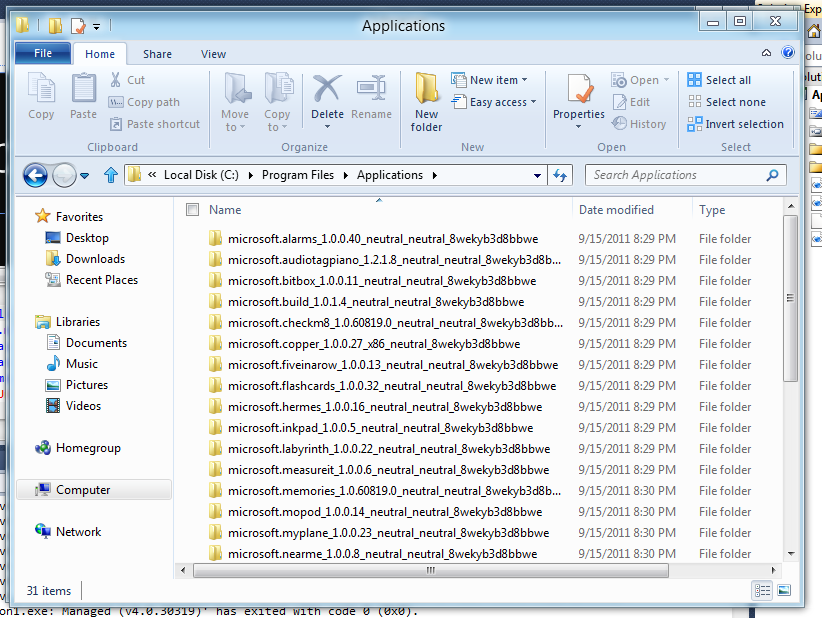822x618 pixels.
Task: Navigate to Program Files breadcrumb
Action: pos(298,175)
